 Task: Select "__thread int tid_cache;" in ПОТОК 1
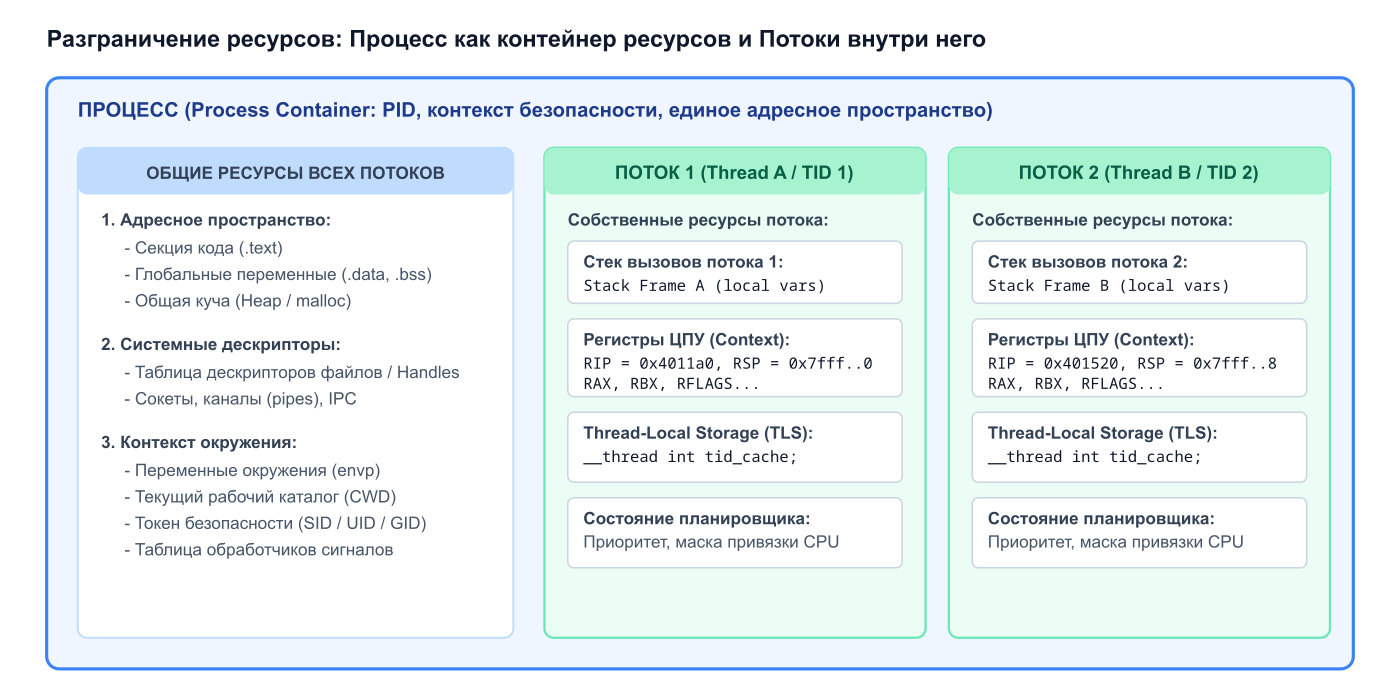690,457
